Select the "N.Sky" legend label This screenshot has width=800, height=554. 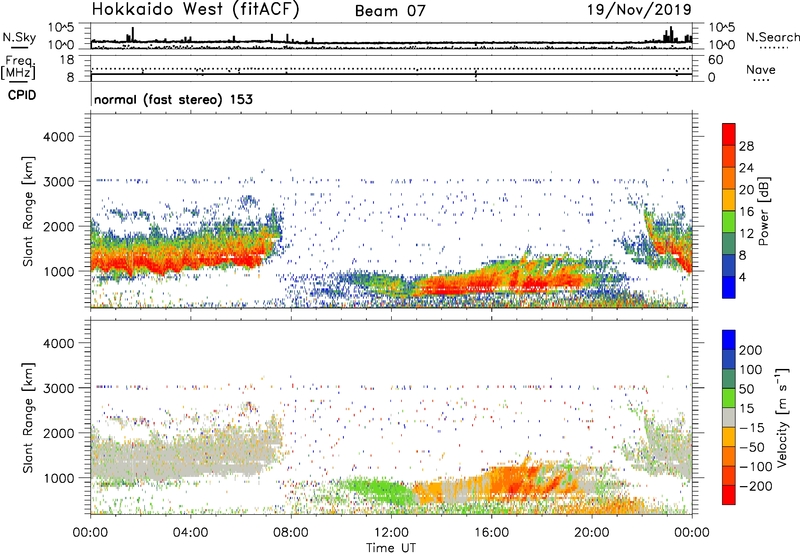tap(19, 37)
